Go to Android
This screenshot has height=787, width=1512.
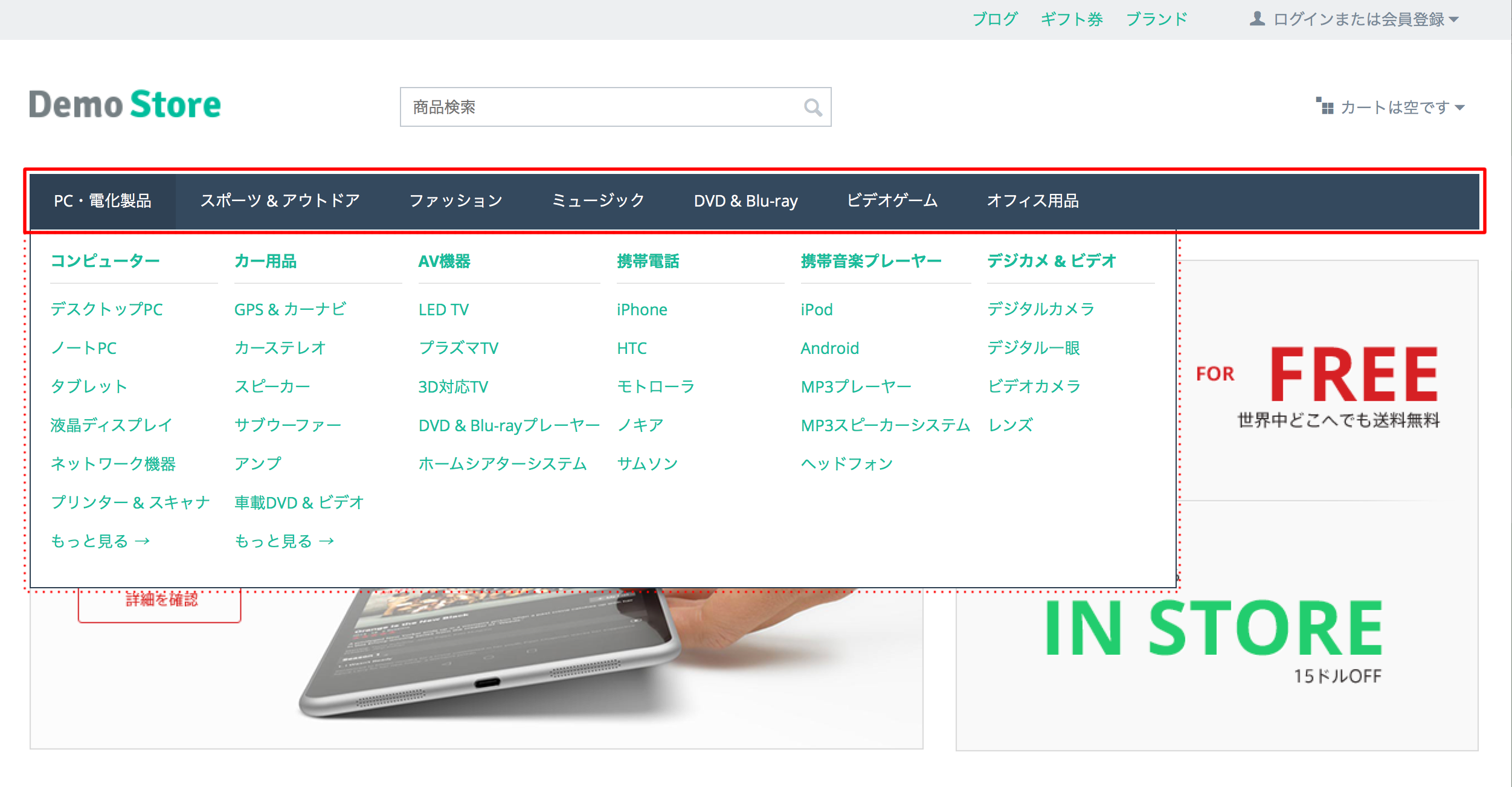tap(830, 349)
